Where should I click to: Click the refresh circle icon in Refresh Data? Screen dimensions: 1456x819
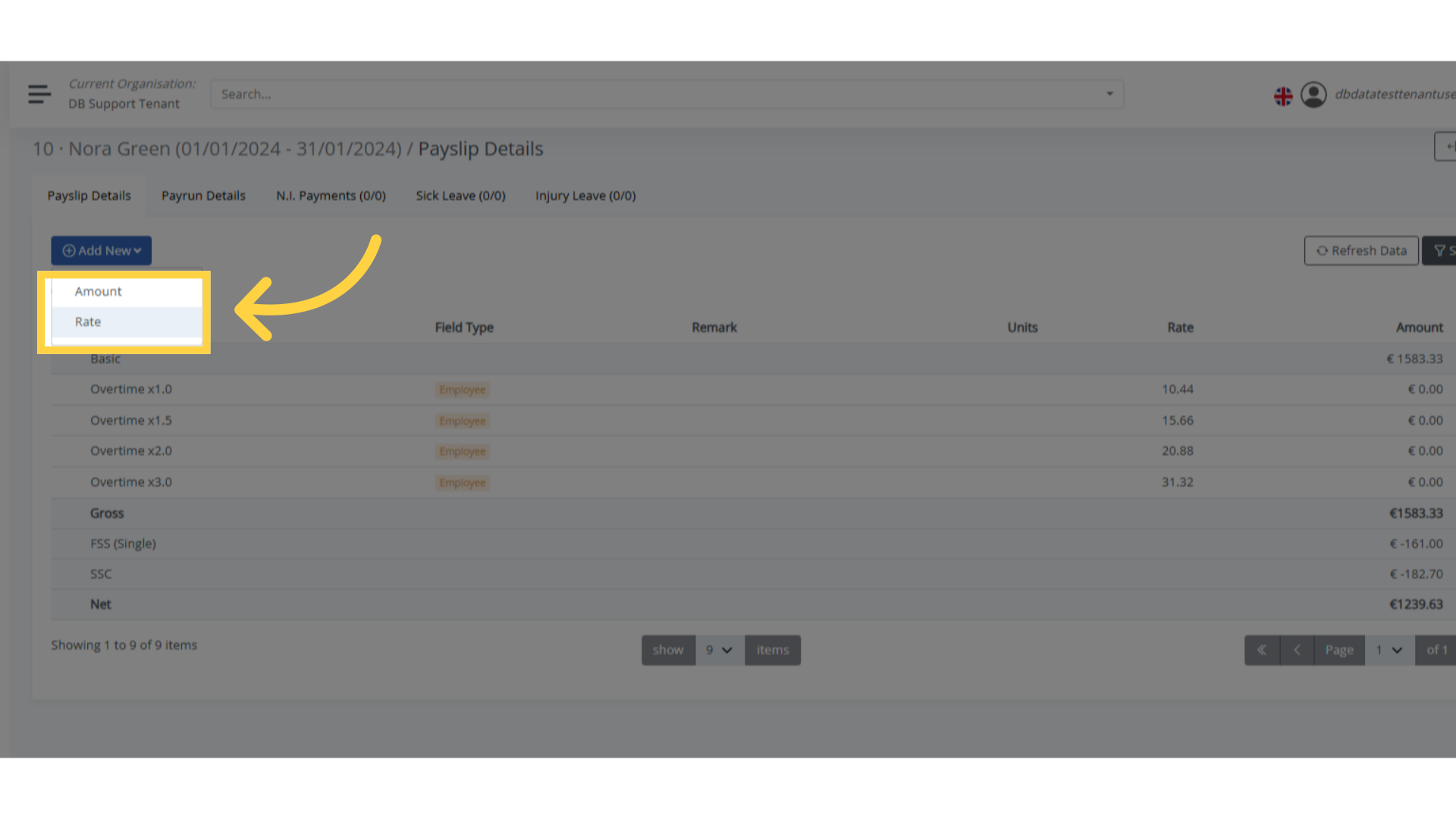pos(1323,250)
